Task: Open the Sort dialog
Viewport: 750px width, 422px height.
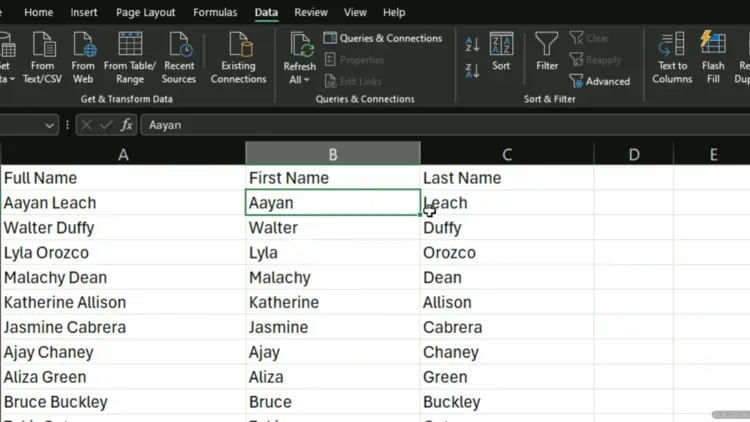Action: tap(501, 52)
